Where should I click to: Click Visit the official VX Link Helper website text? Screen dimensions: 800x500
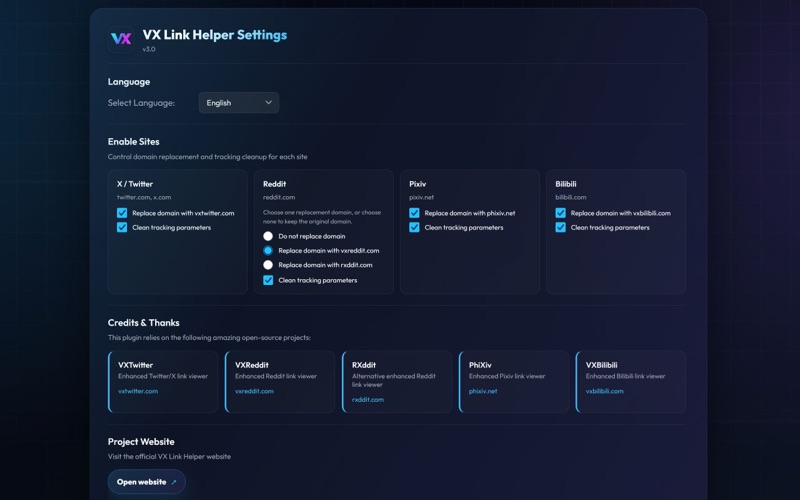tap(169, 457)
